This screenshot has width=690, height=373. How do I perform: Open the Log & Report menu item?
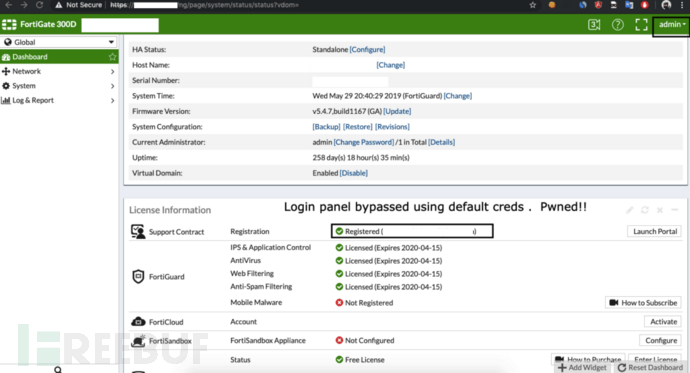click(33, 100)
